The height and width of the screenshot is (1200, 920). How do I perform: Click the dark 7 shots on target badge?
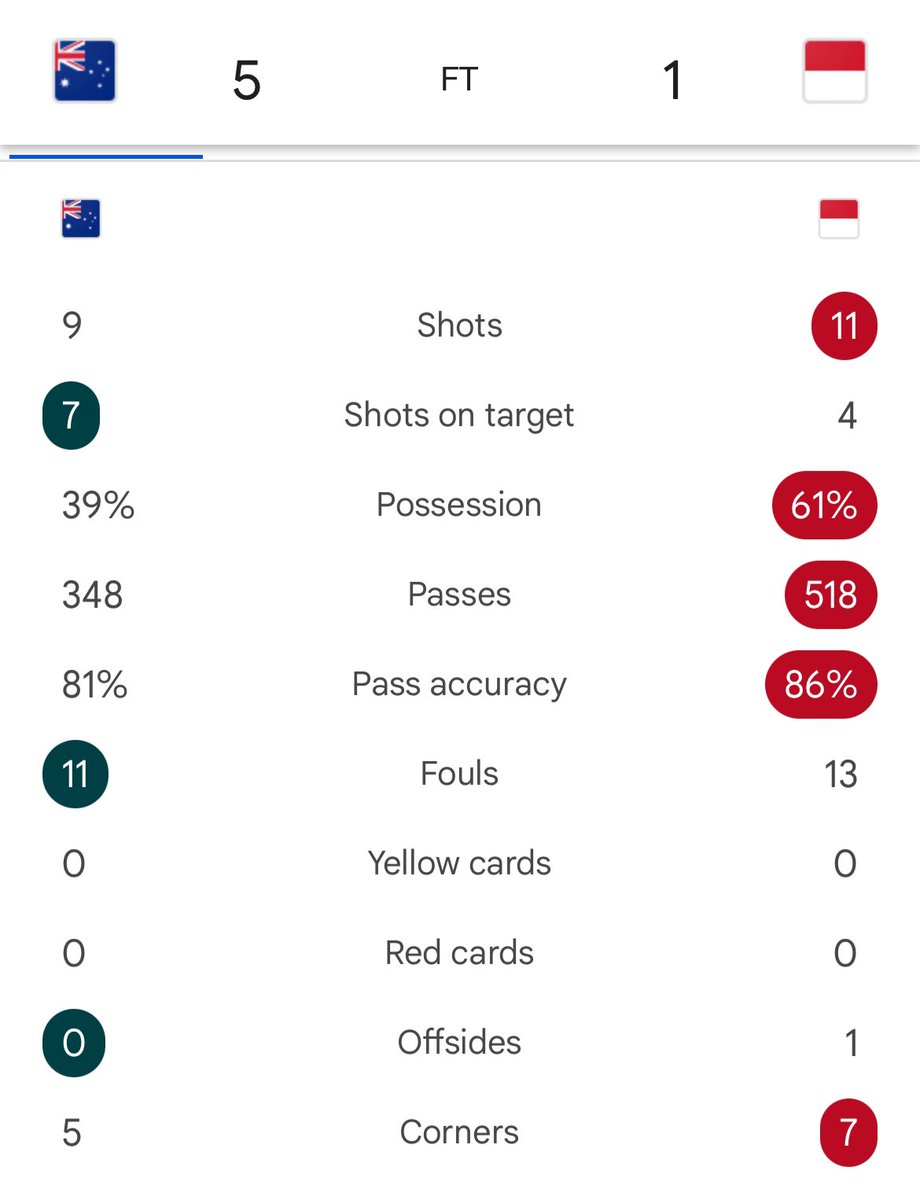(x=71, y=415)
